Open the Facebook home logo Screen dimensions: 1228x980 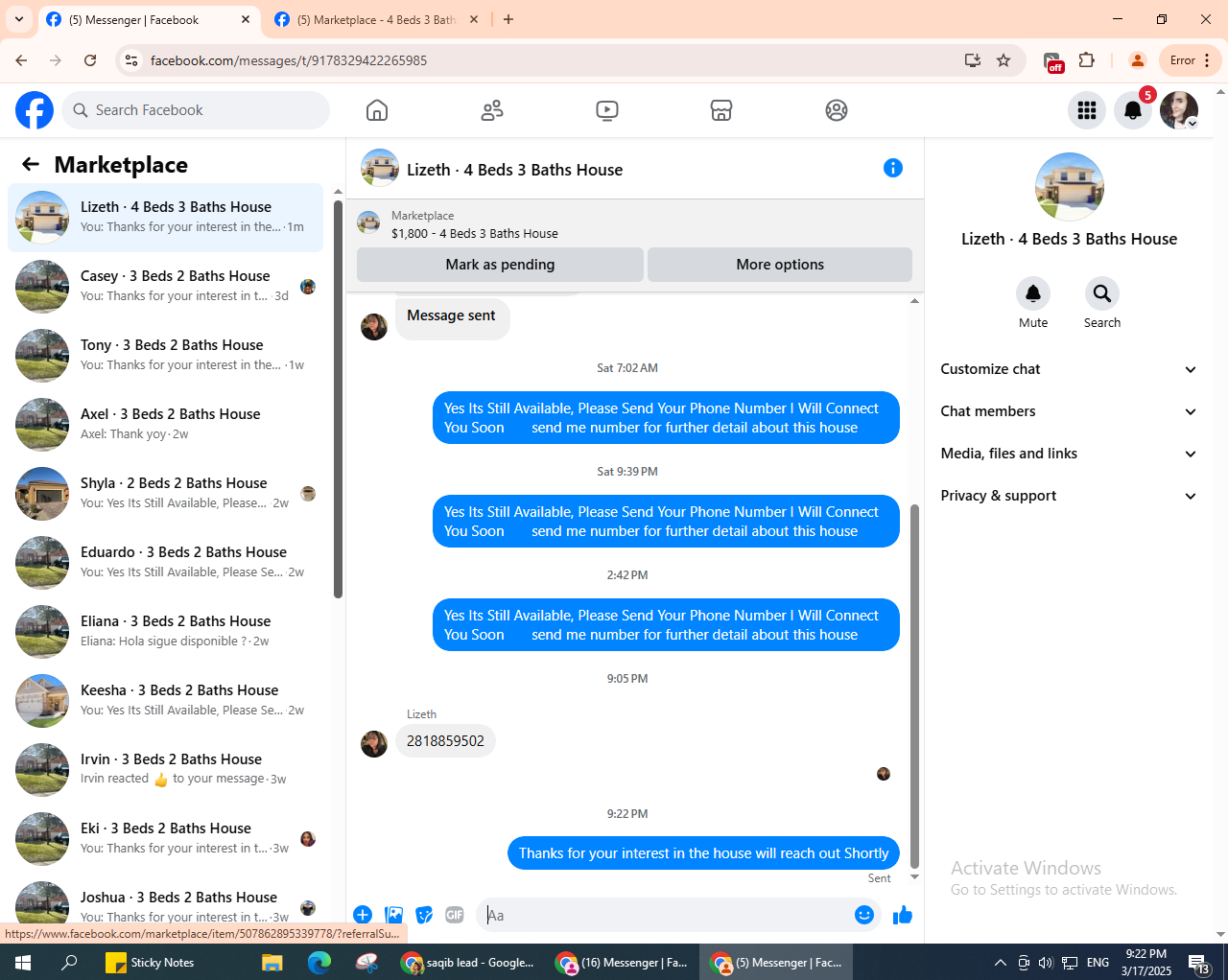(35, 110)
